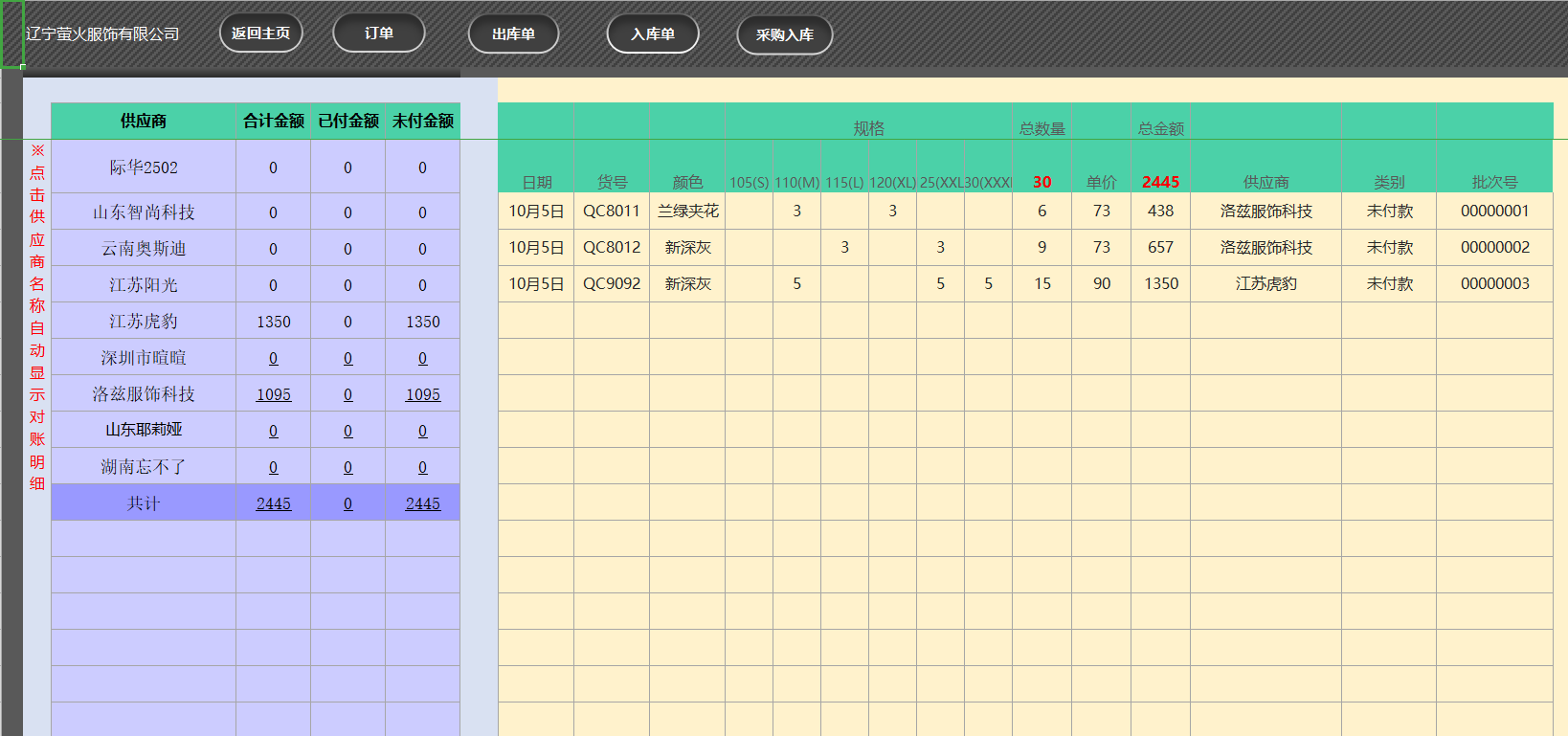This screenshot has height=736, width=1568.
Task: Select supplier 云南奥斯迪
Action: pos(144,249)
